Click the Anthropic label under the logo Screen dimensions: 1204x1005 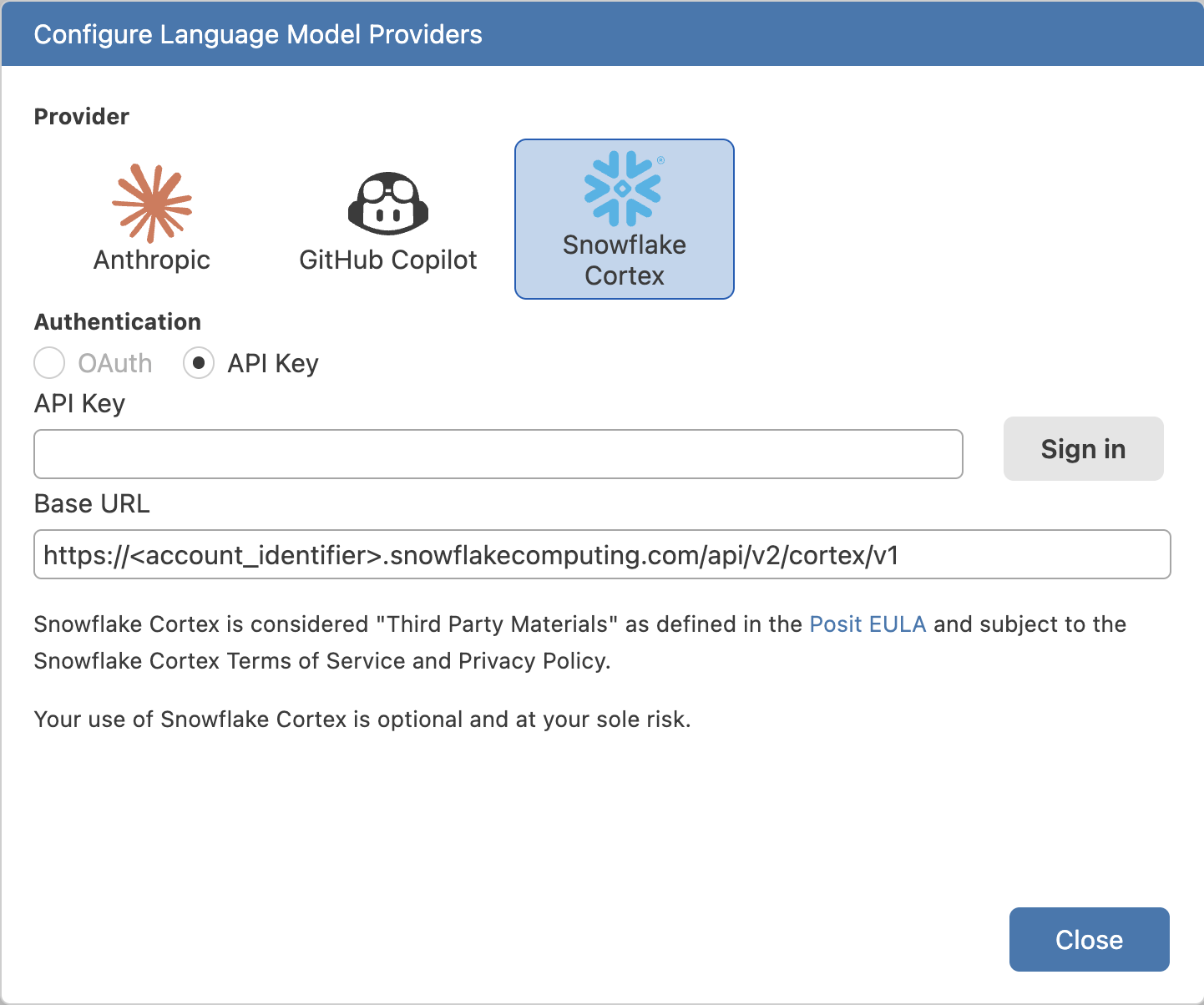tap(151, 260)
